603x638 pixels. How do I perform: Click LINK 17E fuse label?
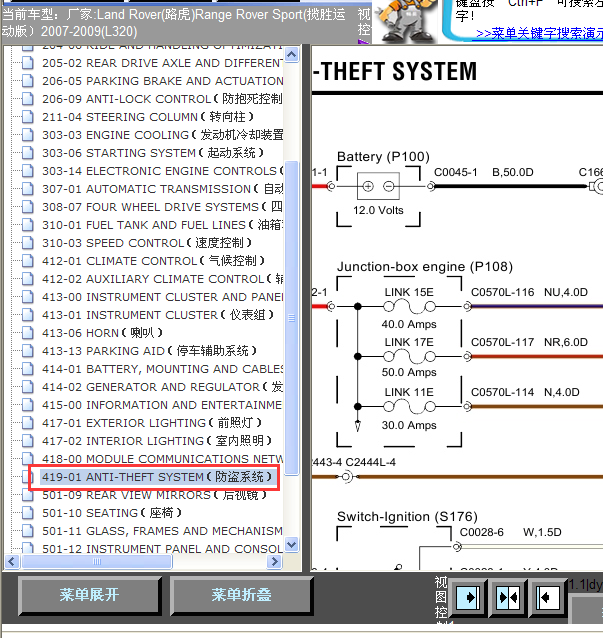click(x=409, y=342)
